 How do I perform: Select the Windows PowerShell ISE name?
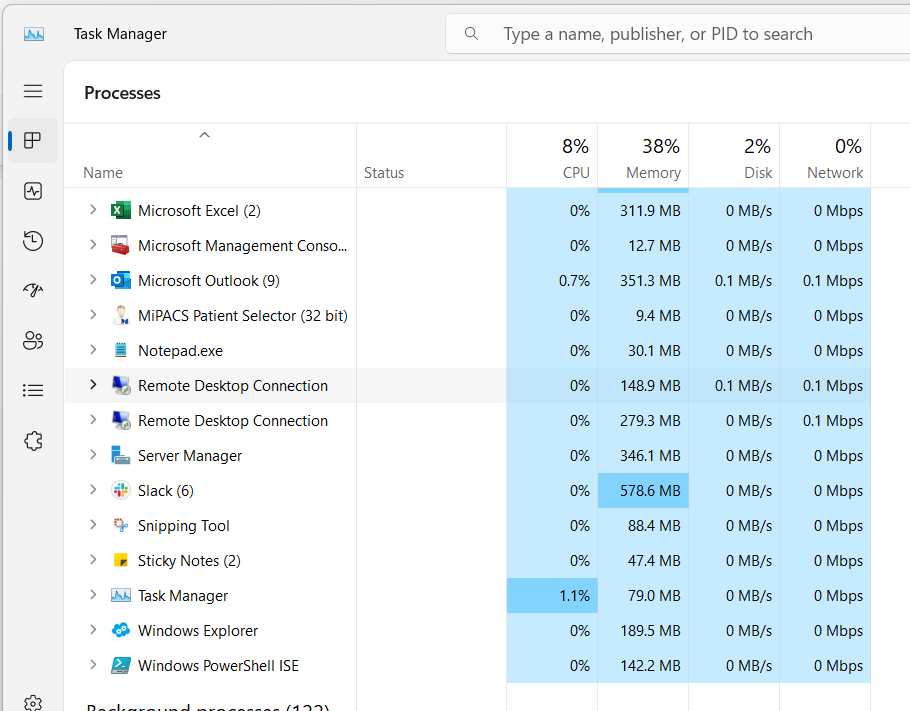click(218, 666)
